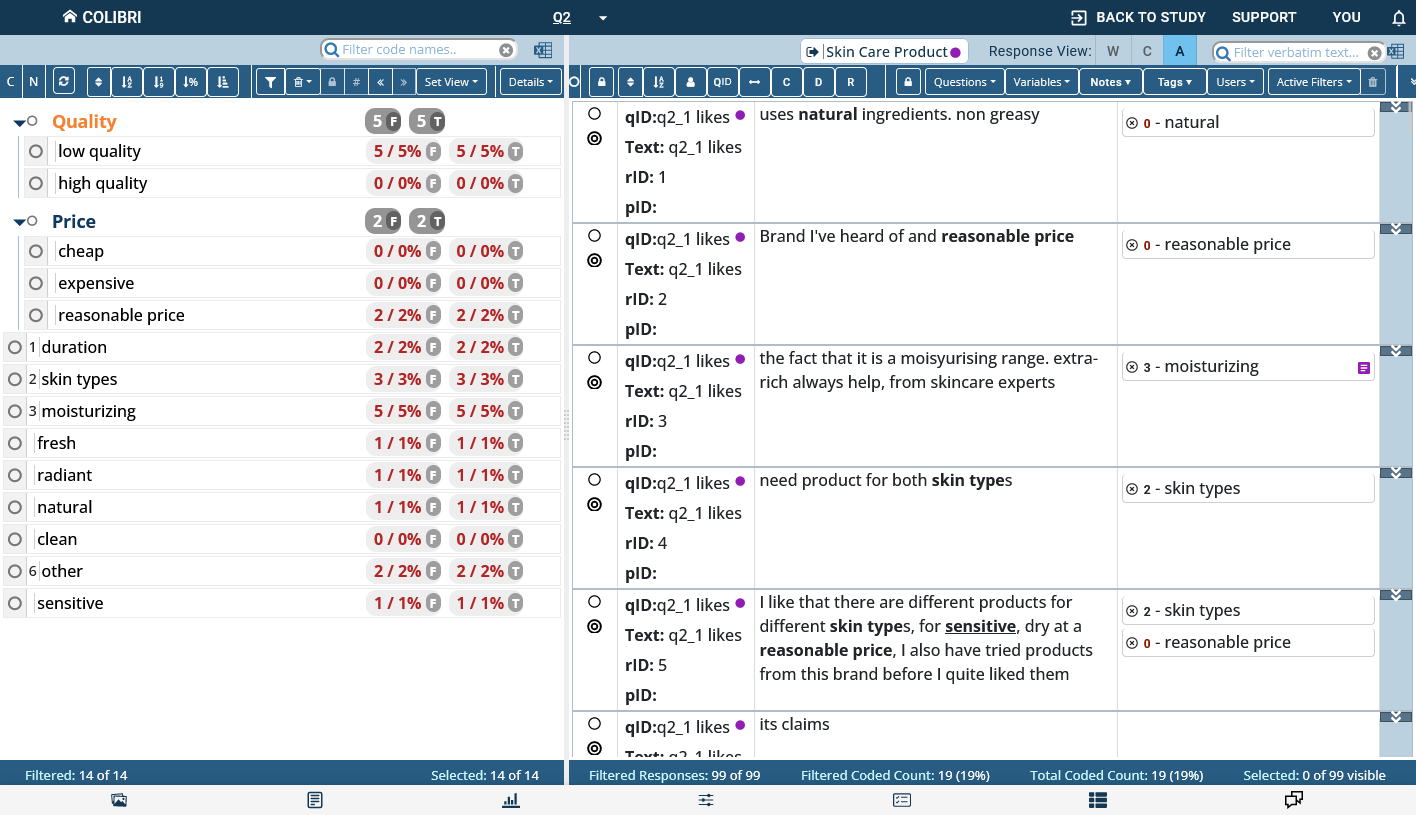
Task: Click the grid view icon at bottom right
Action: pyautogui.click(x=1097, y=800)
